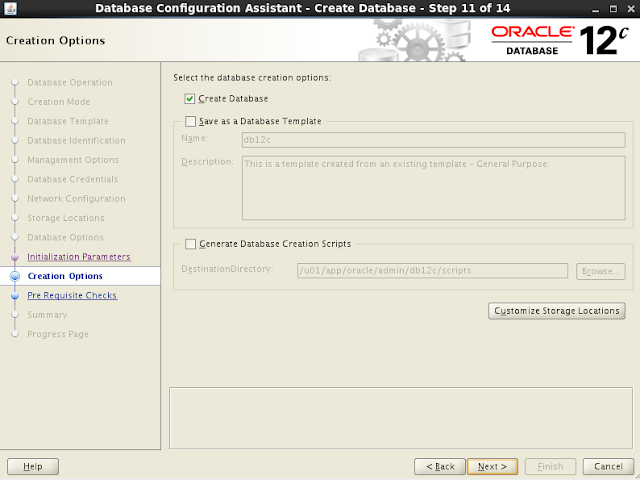Screen dimensions: 640x480
Task: Click the empty message area at bottom
Action: tap(401, 418)
